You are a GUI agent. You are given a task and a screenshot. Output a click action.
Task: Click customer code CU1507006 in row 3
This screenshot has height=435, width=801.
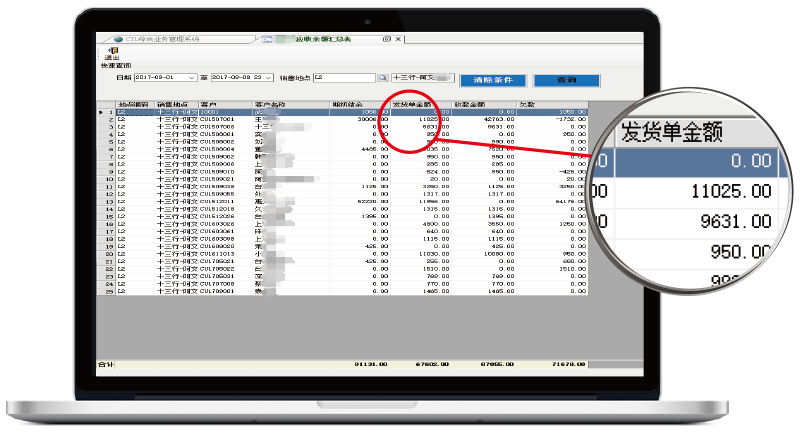pos(217,127)
